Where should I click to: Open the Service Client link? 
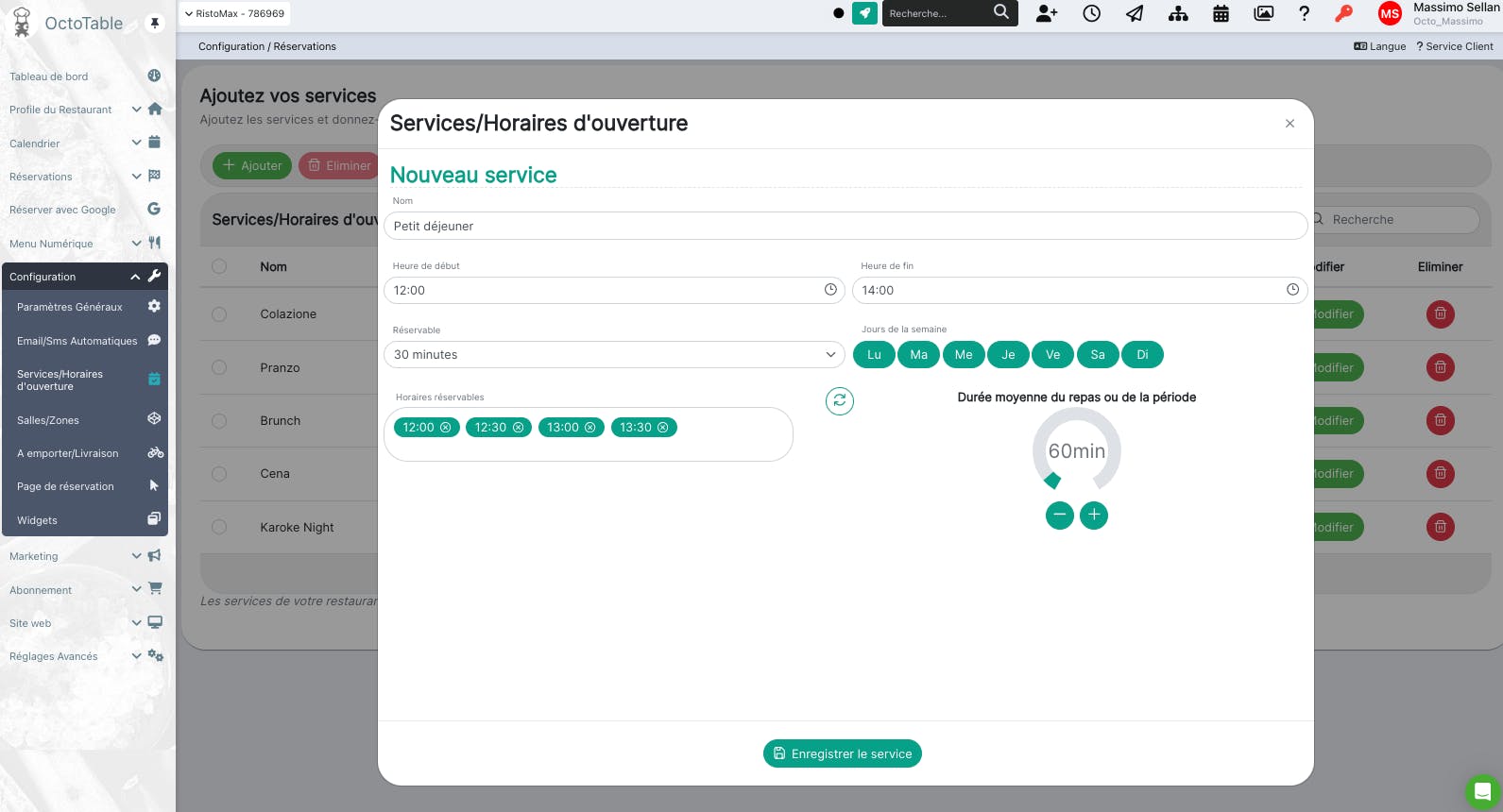tap(1455, 46)
